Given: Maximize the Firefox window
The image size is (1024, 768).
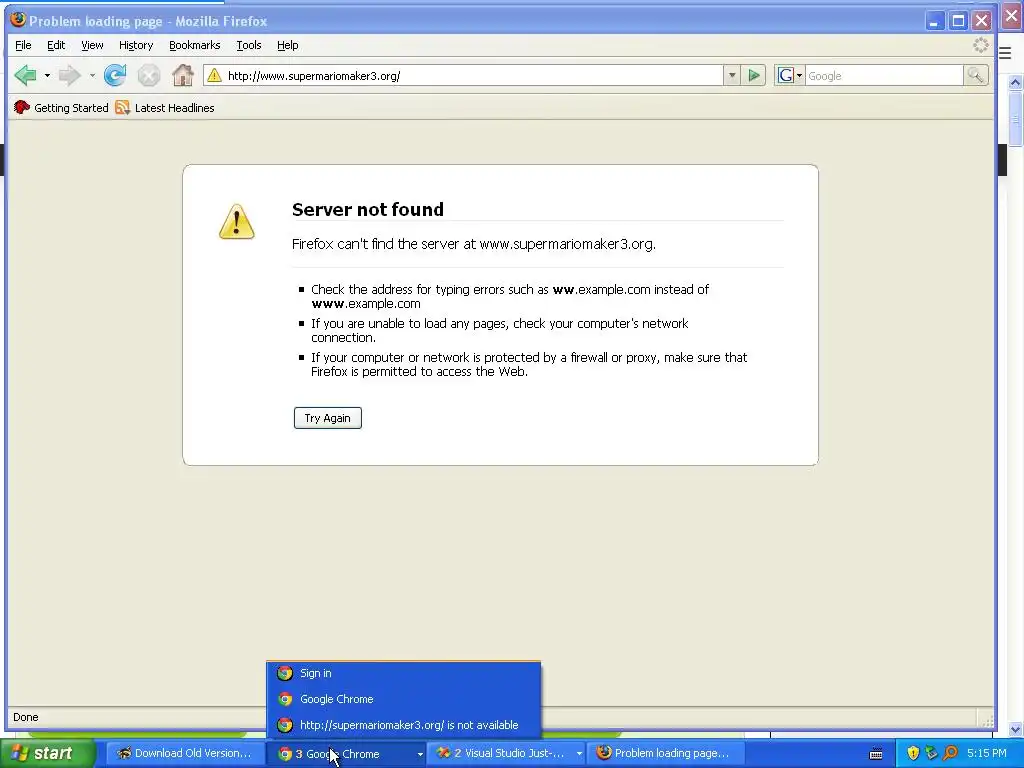Looking at the screenshot, I should (958, 22).
